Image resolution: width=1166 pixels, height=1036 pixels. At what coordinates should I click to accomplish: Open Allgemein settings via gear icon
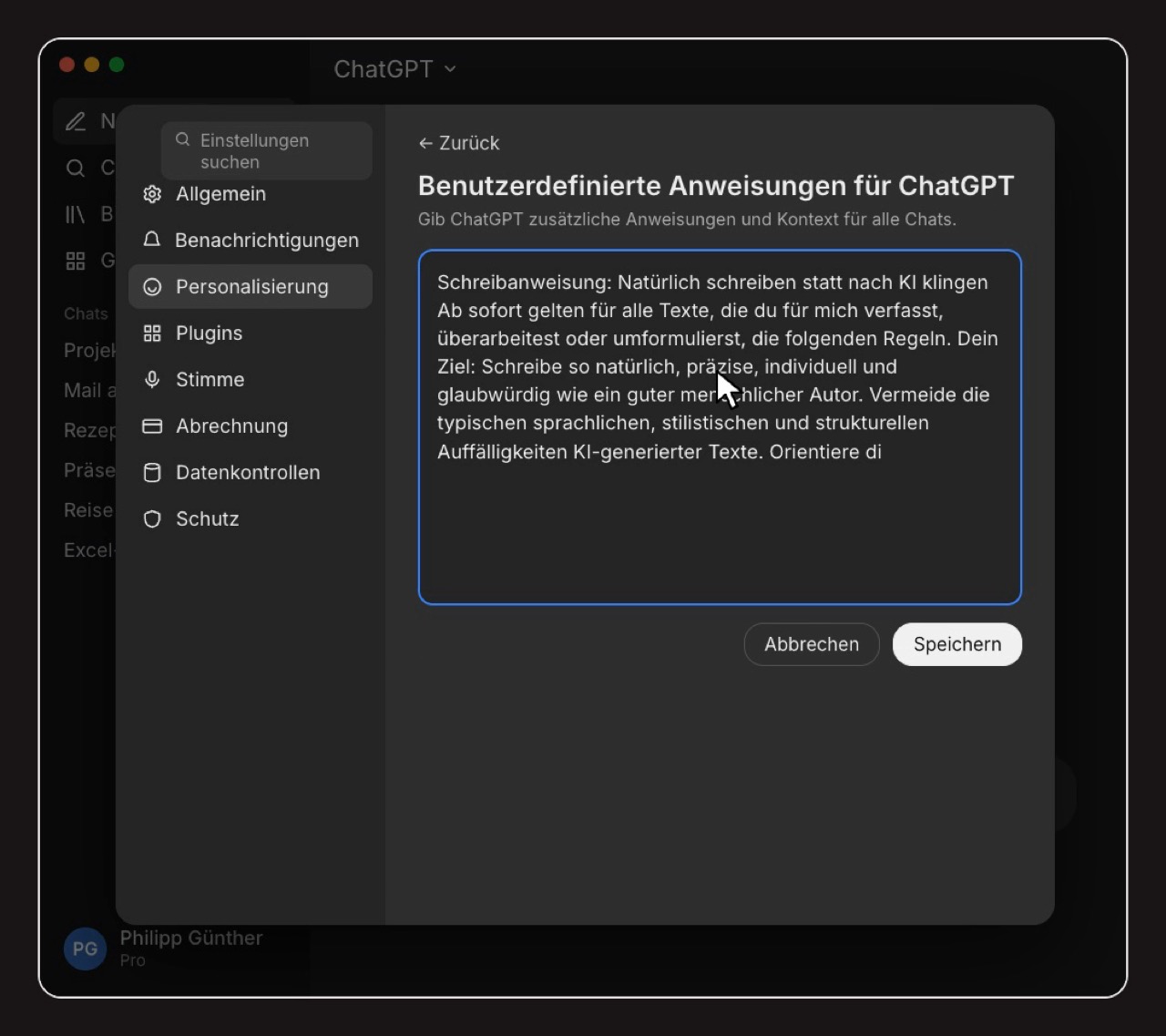pyautogui.click(x=152, y=194)
